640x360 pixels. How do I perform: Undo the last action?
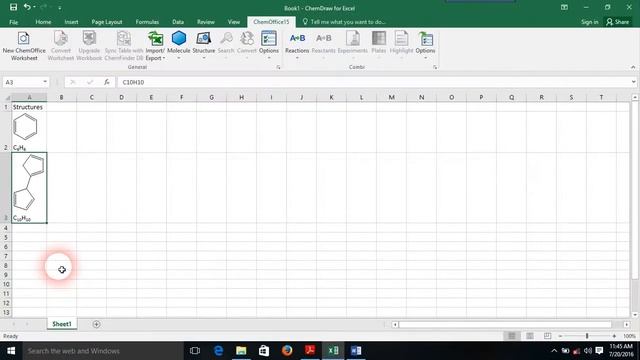pyautogui.click(x=27, y=7)
